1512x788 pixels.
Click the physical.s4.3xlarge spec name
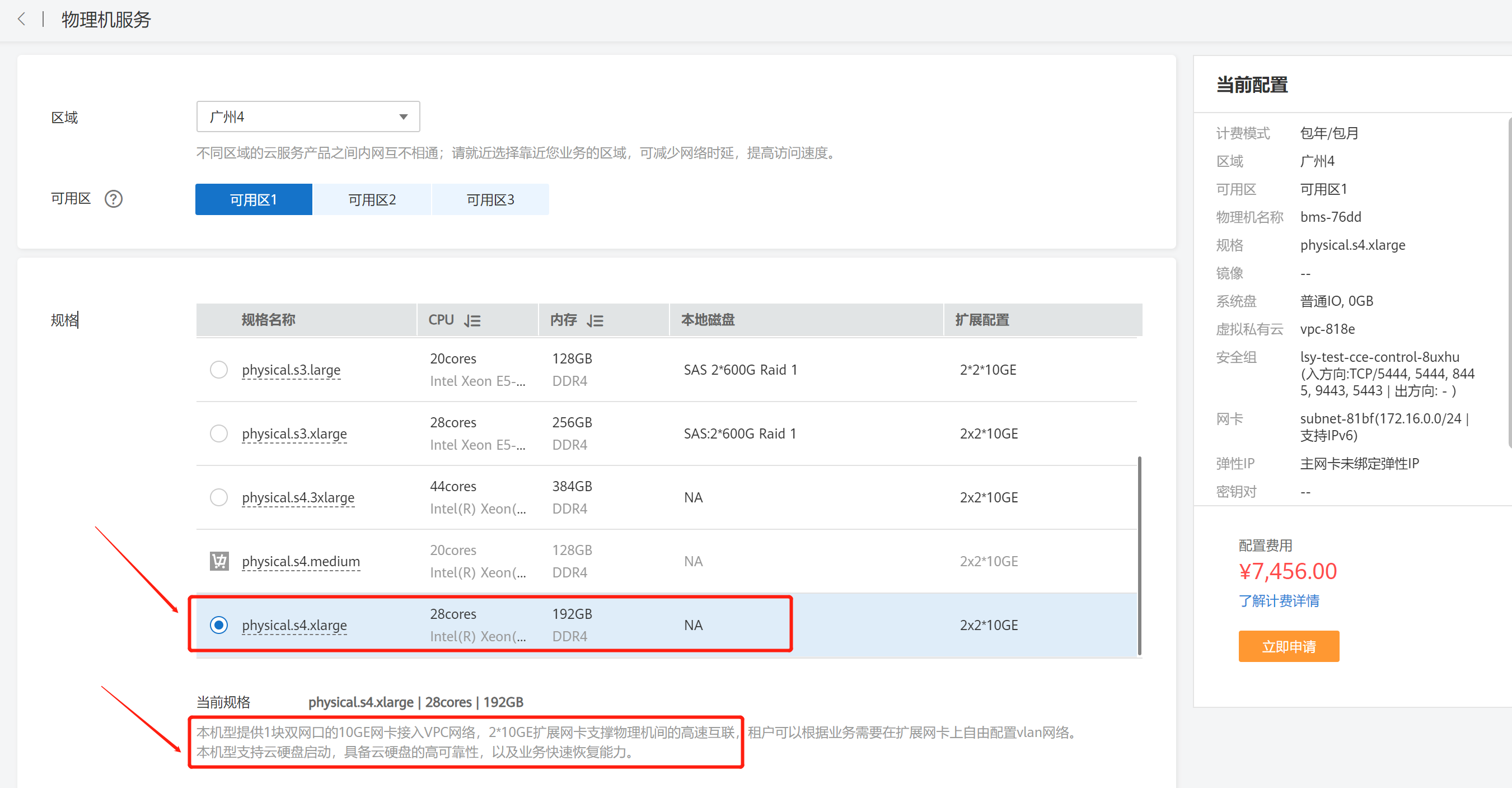point(298,497)
